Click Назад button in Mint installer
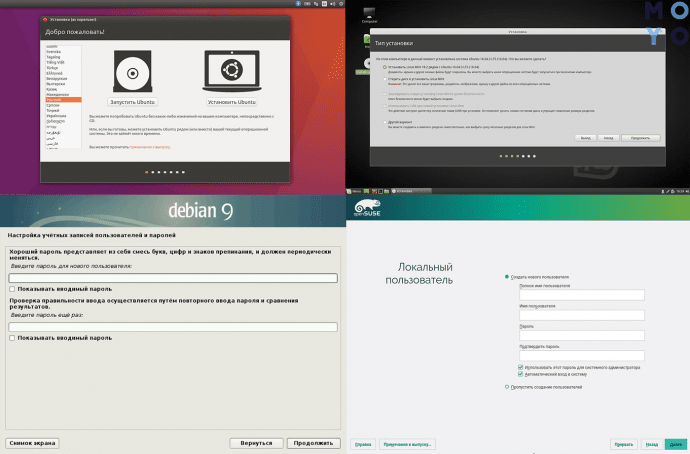Screen dimensions: 690x454 pos(609,138)
